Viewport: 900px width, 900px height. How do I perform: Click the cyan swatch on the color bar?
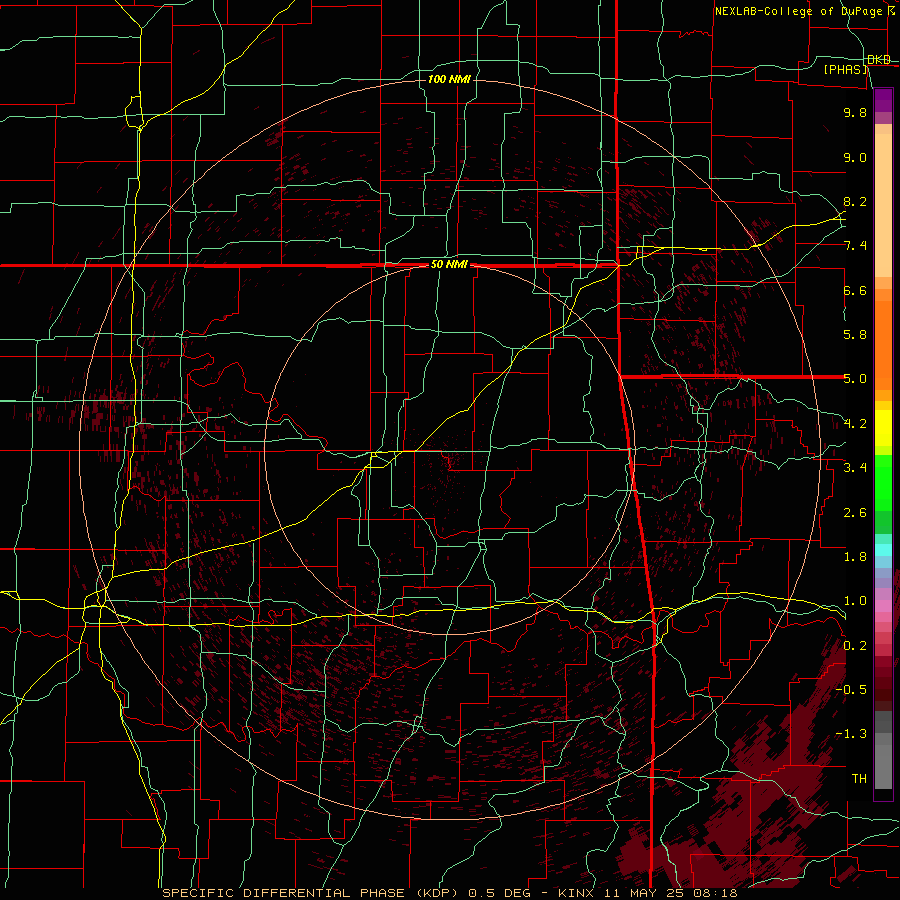tap(883, 550)
